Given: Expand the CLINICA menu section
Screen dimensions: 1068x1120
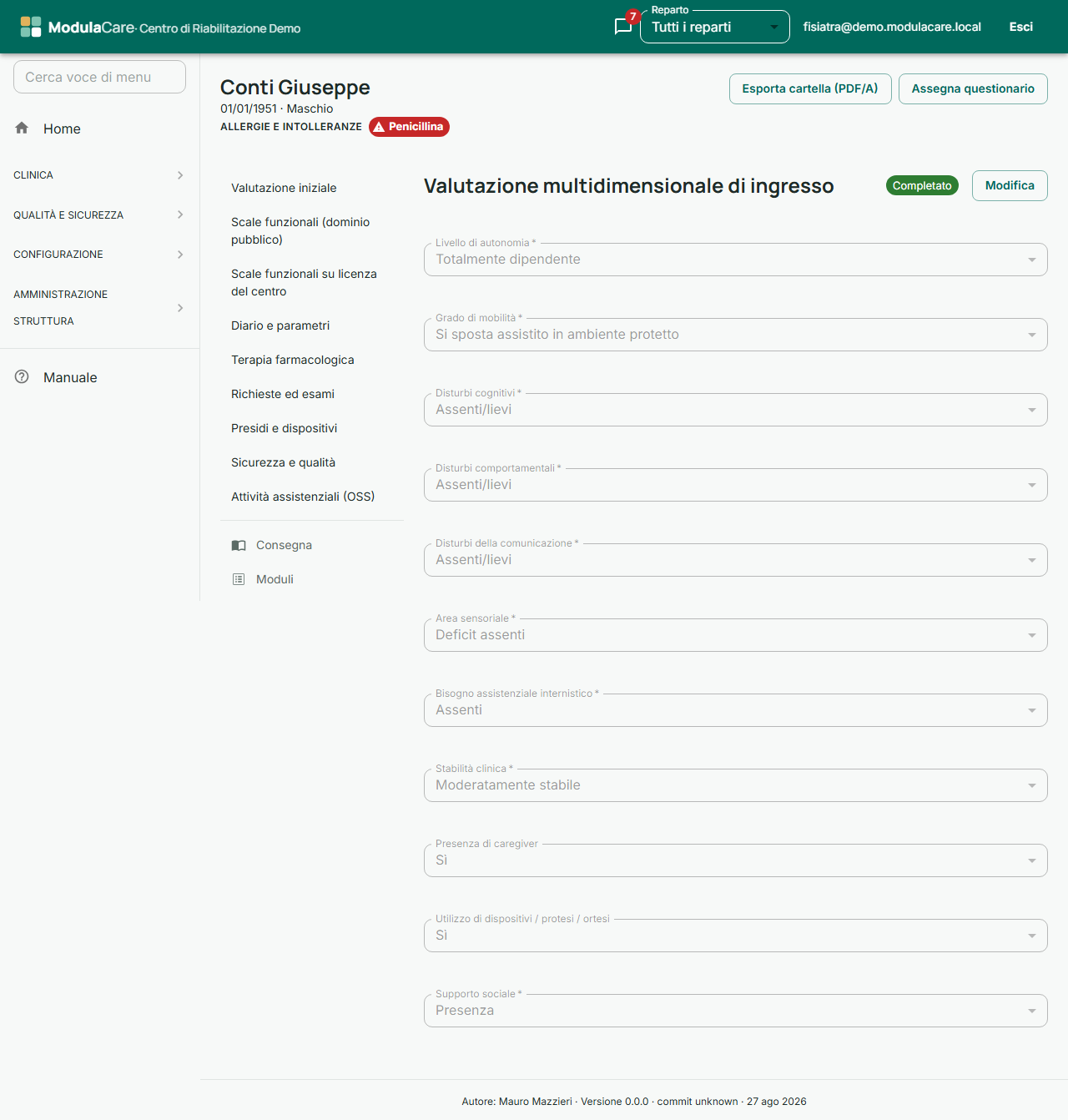Looking at the screenshot, I should (x=99, y=175).
